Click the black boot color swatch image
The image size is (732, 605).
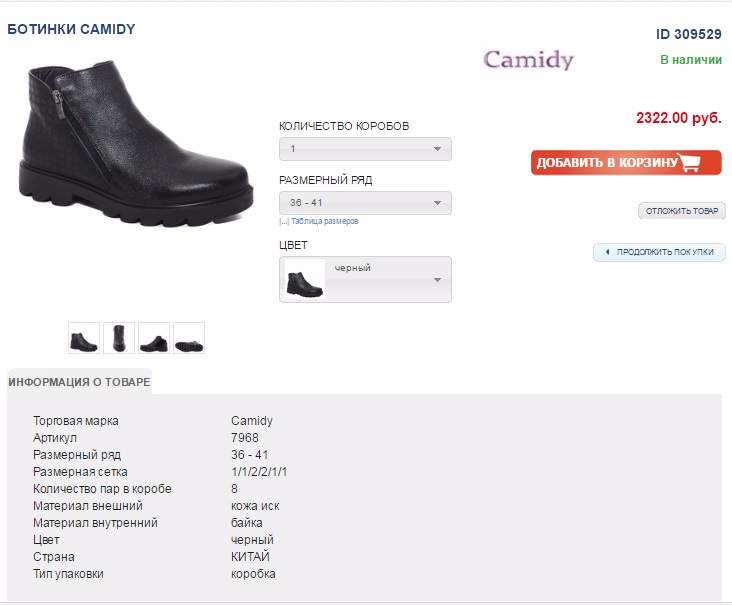click(x=304, y=280)
